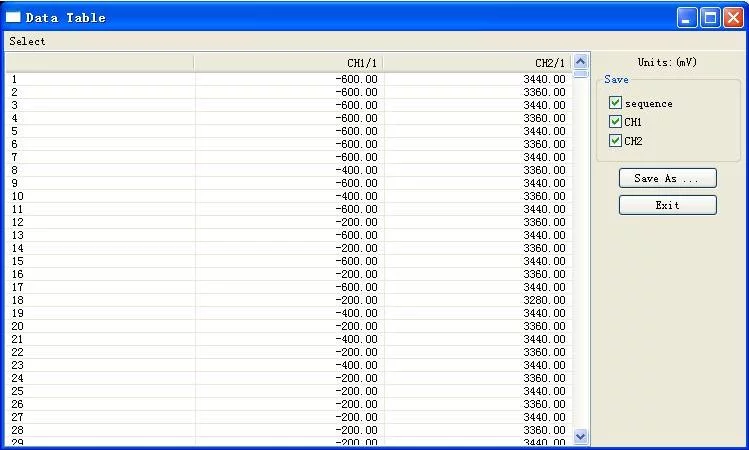Image resolution: width=749 pixels, height=450 pixels.
Task: Select row number 21
Action: pos(17,339)
